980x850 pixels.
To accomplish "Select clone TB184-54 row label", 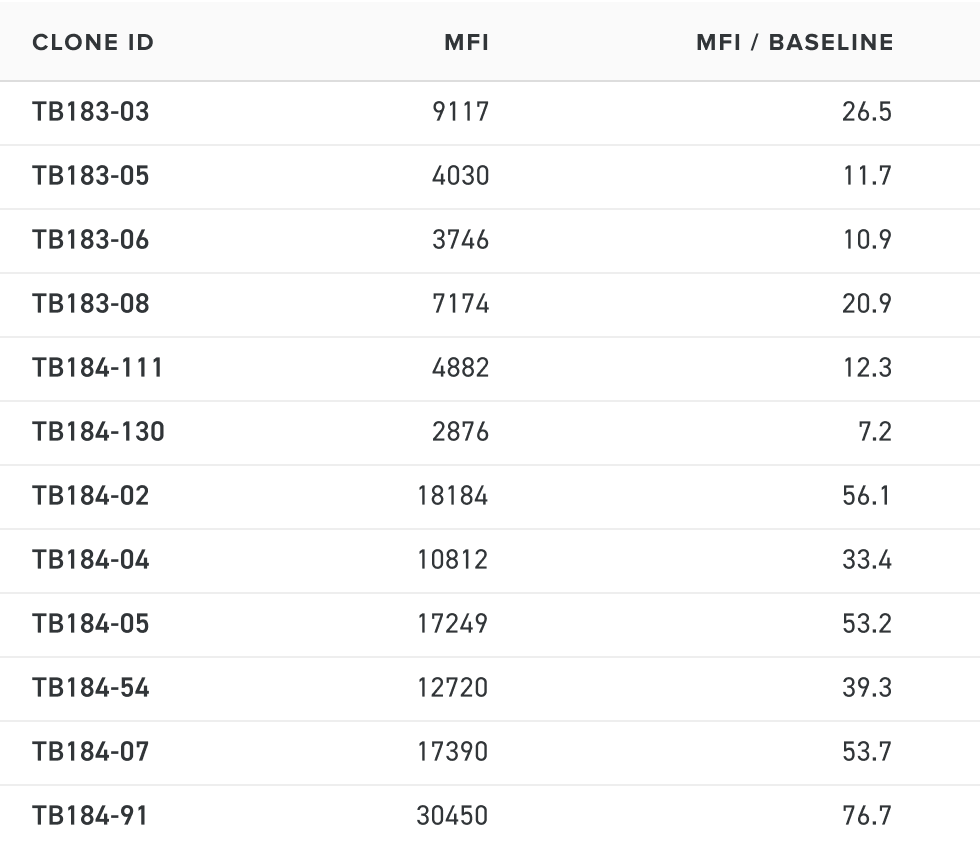I will point(90,687).
